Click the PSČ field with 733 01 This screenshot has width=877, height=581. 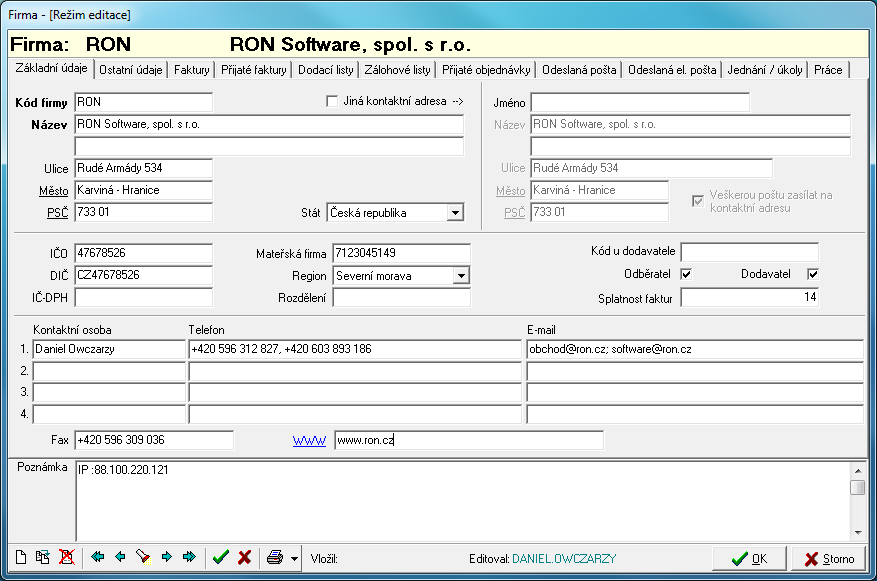click(x=144, y=212)
